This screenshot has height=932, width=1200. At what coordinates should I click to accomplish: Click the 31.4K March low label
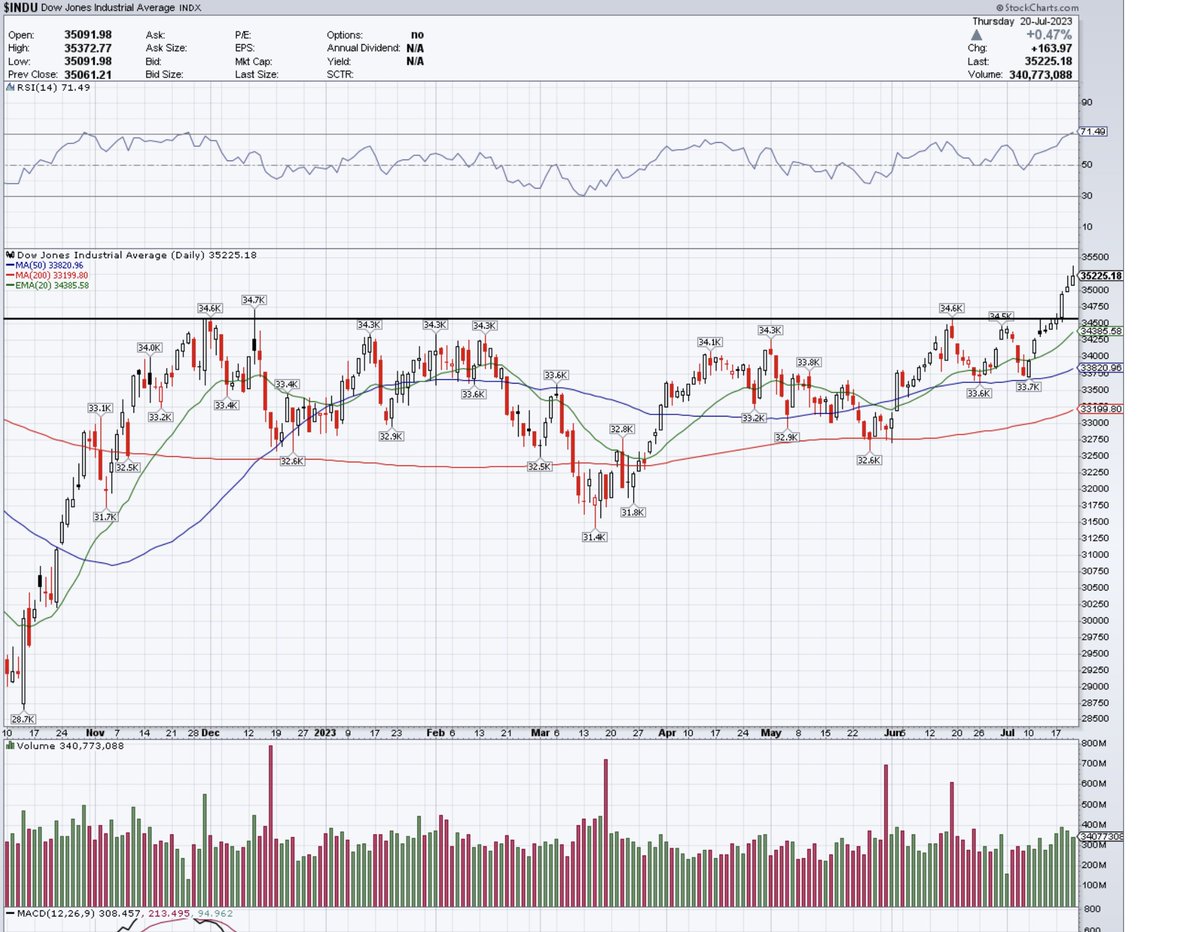click(x=594, y=537)
